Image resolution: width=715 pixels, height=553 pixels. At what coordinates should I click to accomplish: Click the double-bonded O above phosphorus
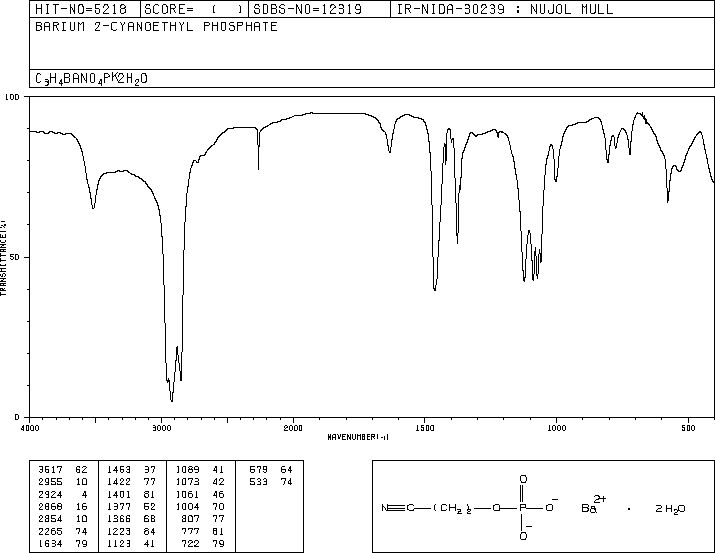[x=523, y=479]
